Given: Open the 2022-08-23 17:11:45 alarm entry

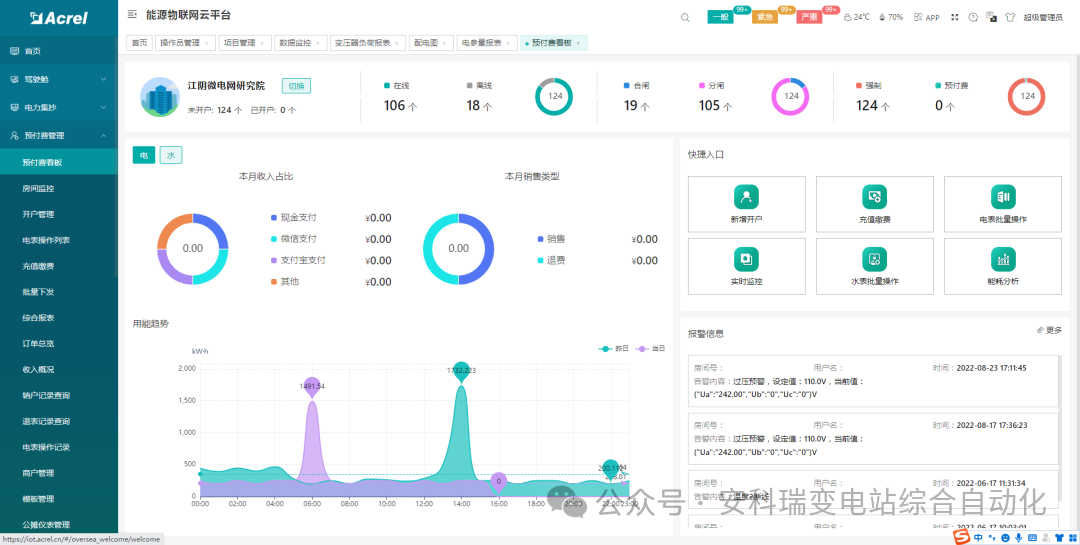Looking at the screenshot, I should (x=874, y=381).
